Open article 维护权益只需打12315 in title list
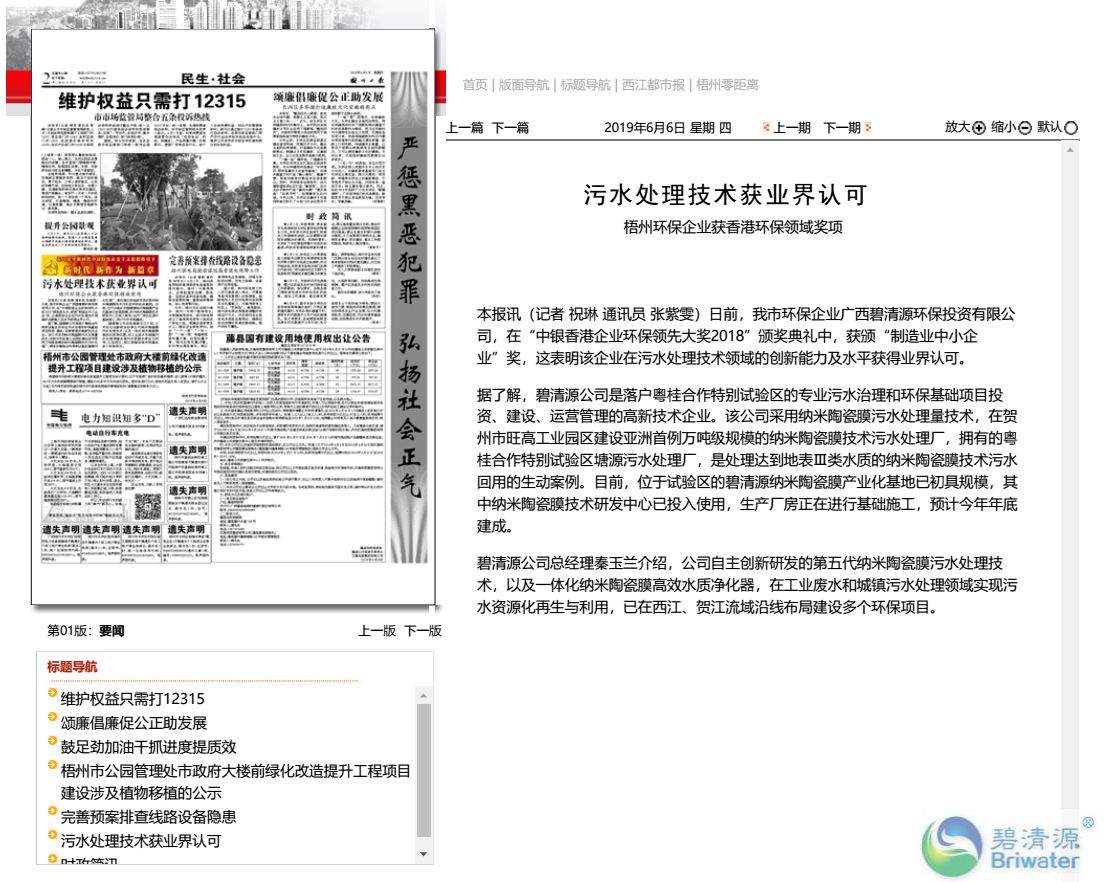Image resolution: width=1106 pixels, height=882 pixels. [x=133, y=699]
